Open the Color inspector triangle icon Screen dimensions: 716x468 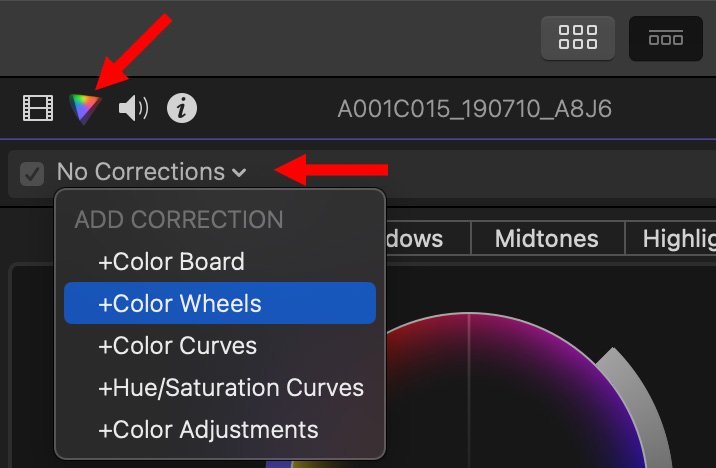click(x=85, y=108)
